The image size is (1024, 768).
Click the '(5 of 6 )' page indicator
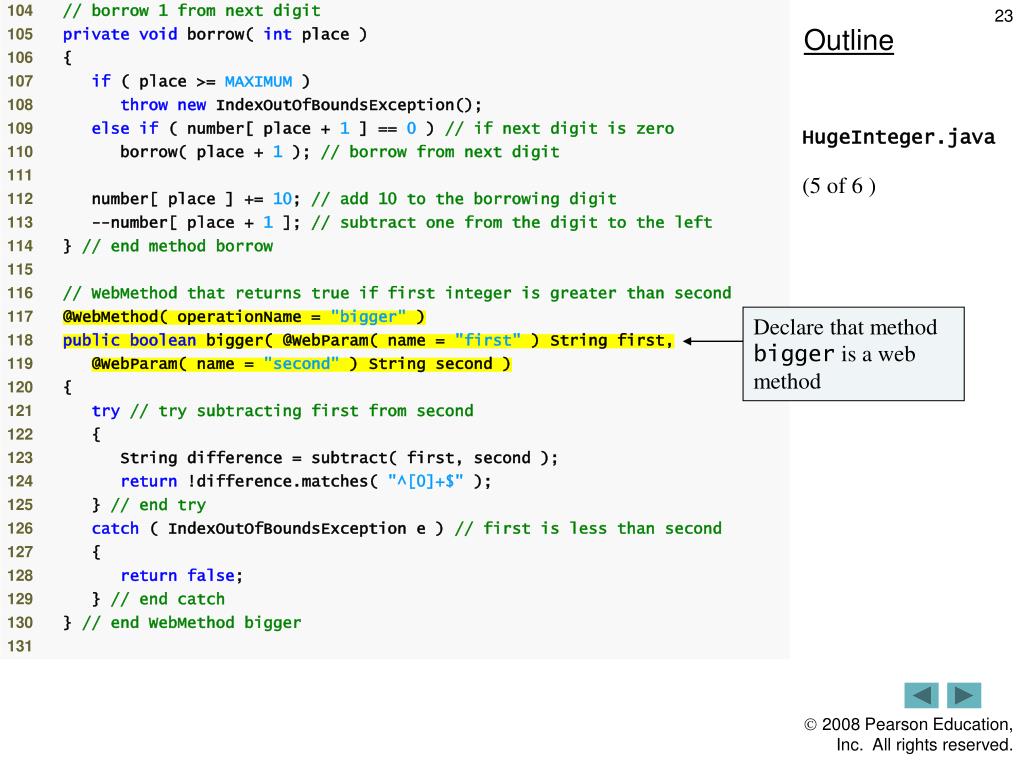click(839, 186)
